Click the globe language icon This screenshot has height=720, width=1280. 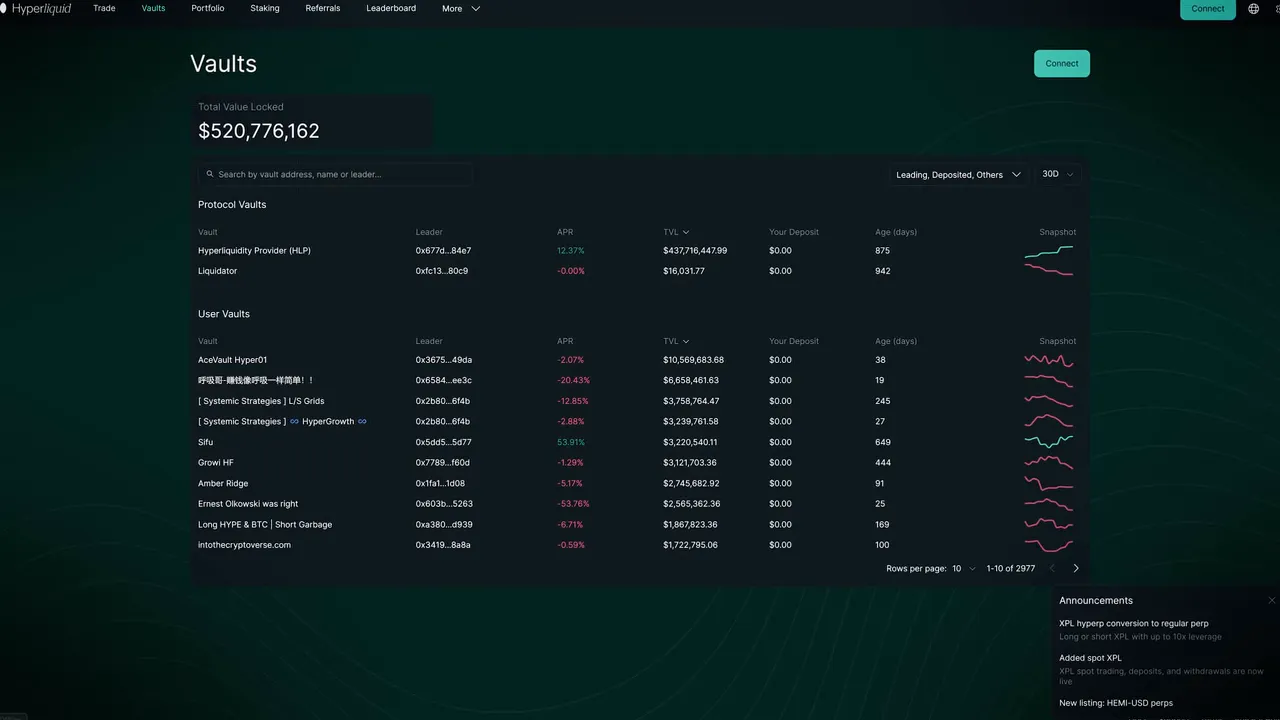(1254, 8)
